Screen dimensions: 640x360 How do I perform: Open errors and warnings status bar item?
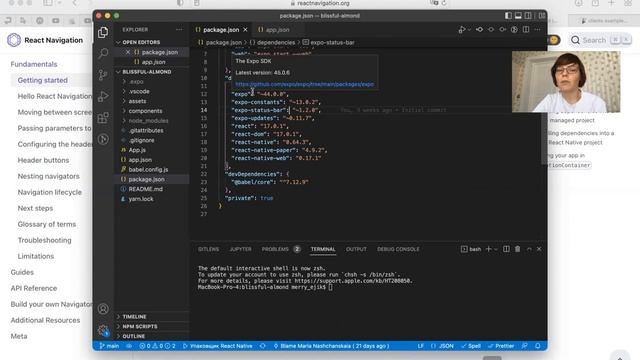(x=158, y=346)
